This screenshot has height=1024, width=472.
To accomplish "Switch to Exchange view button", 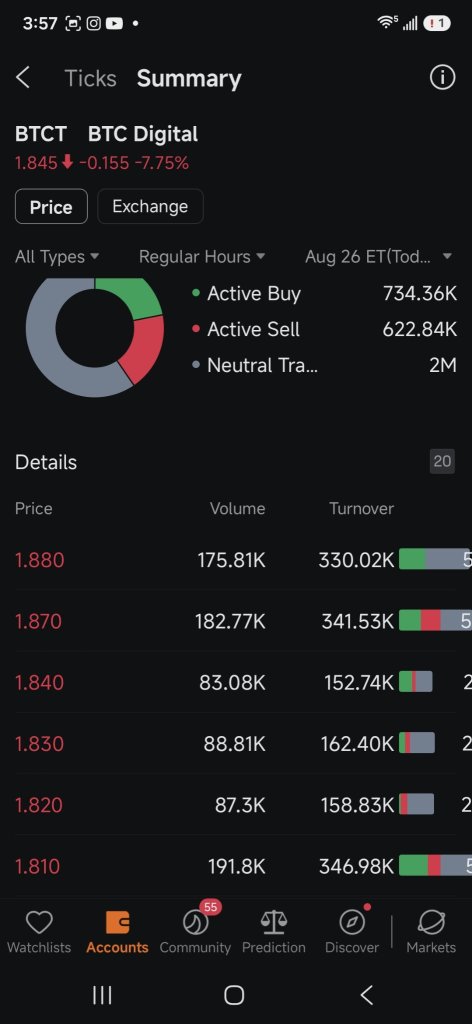I will click(150, 206).
